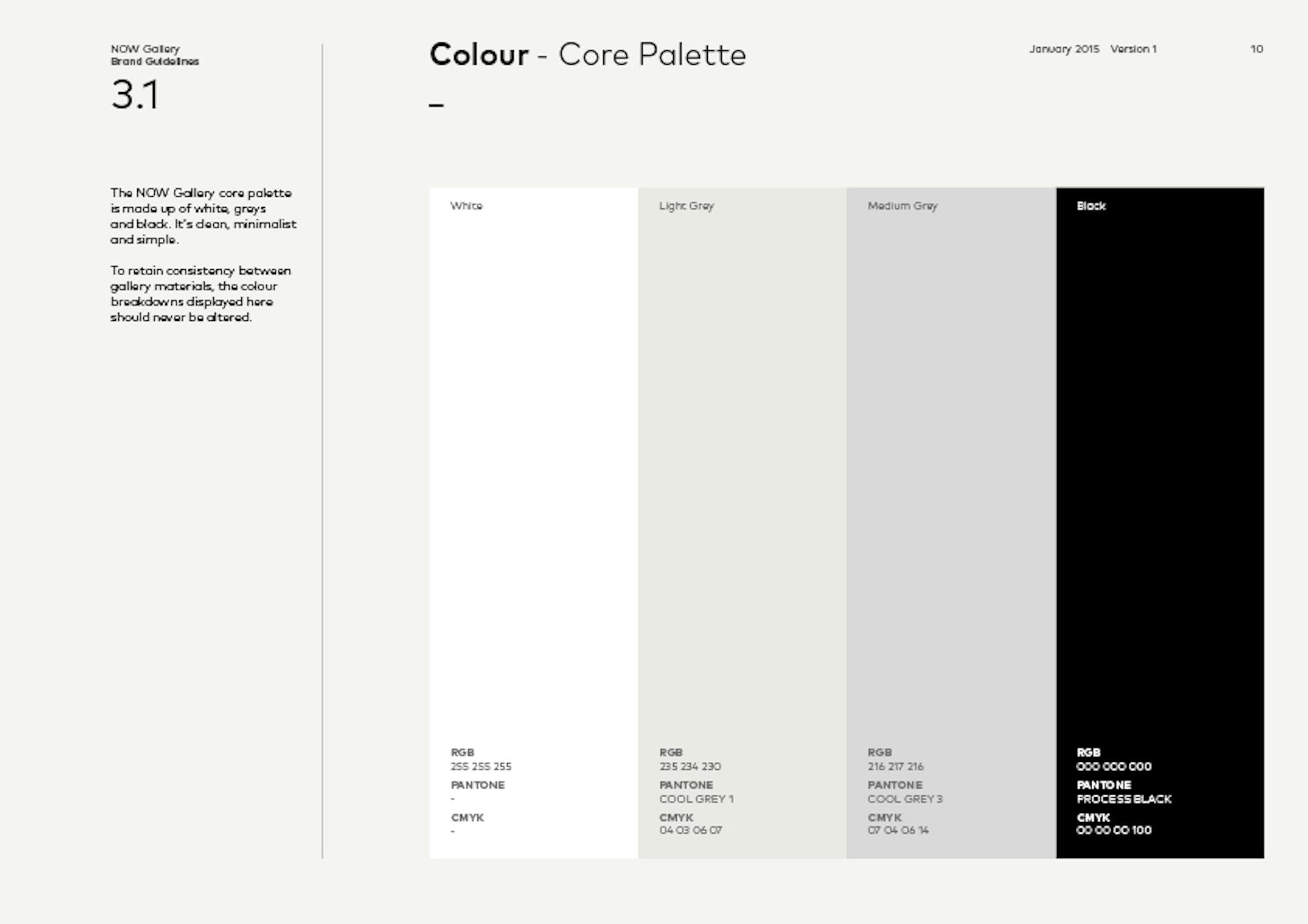Click the CMYK value 04 03 06 07
Viewport: 1308px width, 924px height.
point(690,830)
